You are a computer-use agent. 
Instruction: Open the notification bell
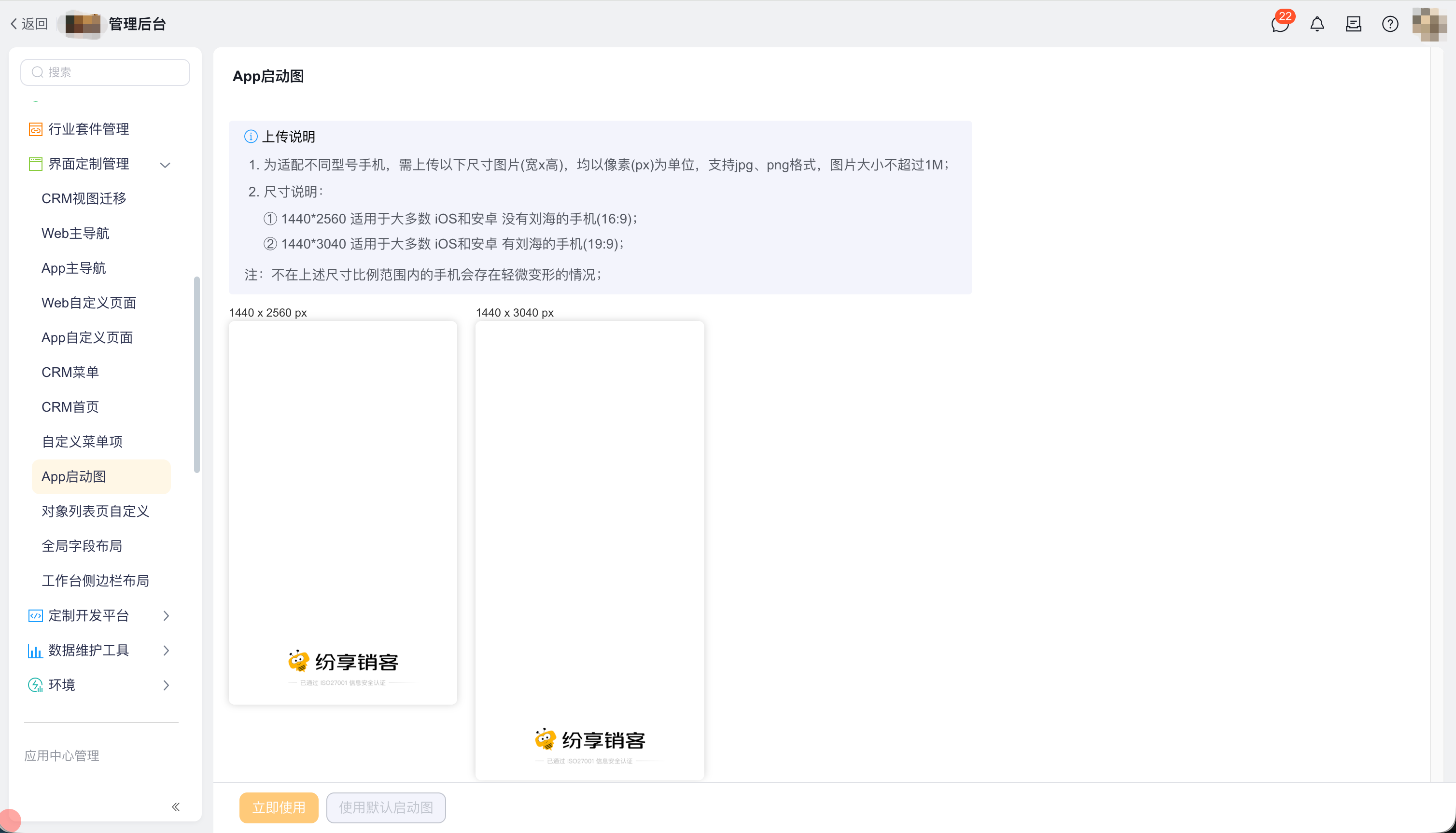1317,24
